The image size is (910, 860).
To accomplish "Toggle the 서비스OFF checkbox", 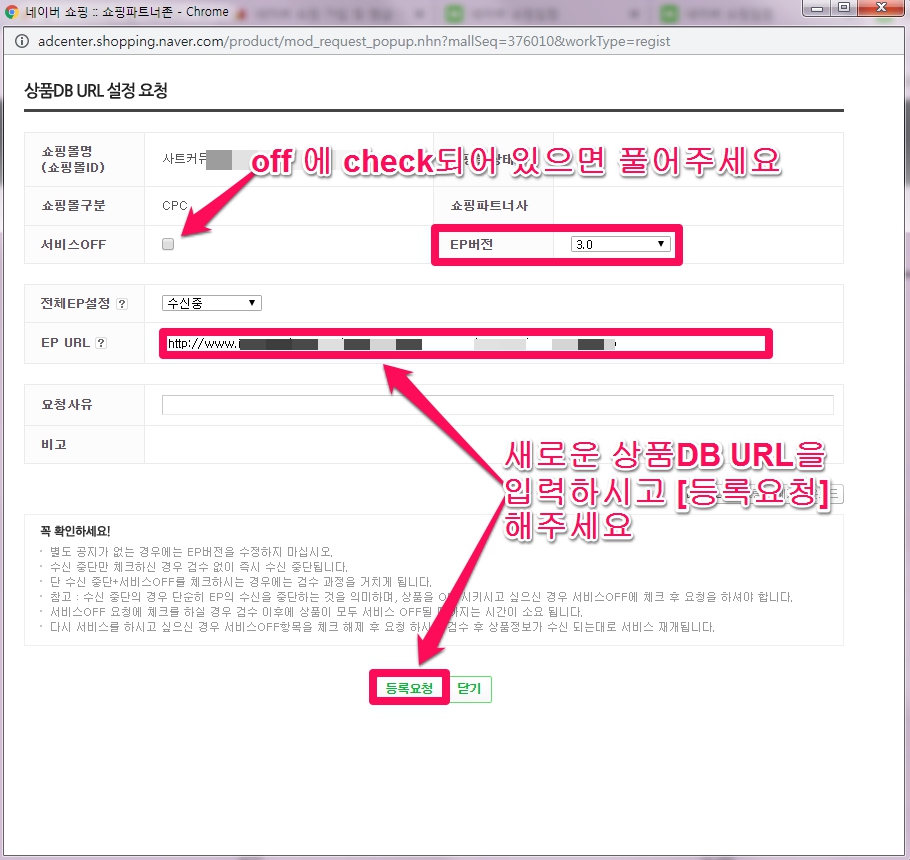I will pyautogui.click(x=167, y=244).
